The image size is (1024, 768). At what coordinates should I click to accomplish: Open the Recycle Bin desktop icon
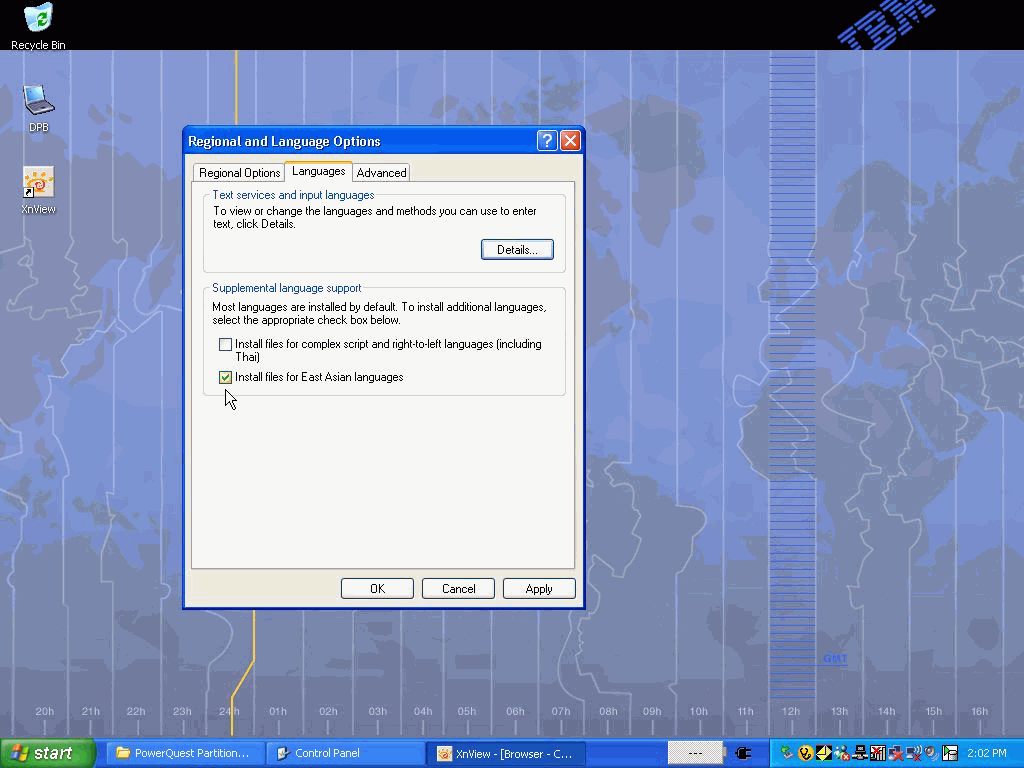[x=38, y=20]
